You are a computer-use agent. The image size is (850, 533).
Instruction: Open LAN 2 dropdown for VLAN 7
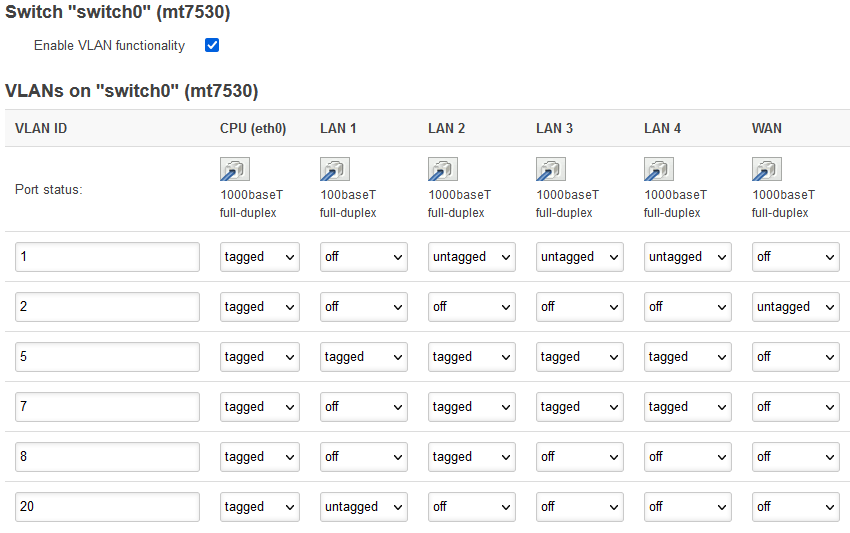click(472, 407)
